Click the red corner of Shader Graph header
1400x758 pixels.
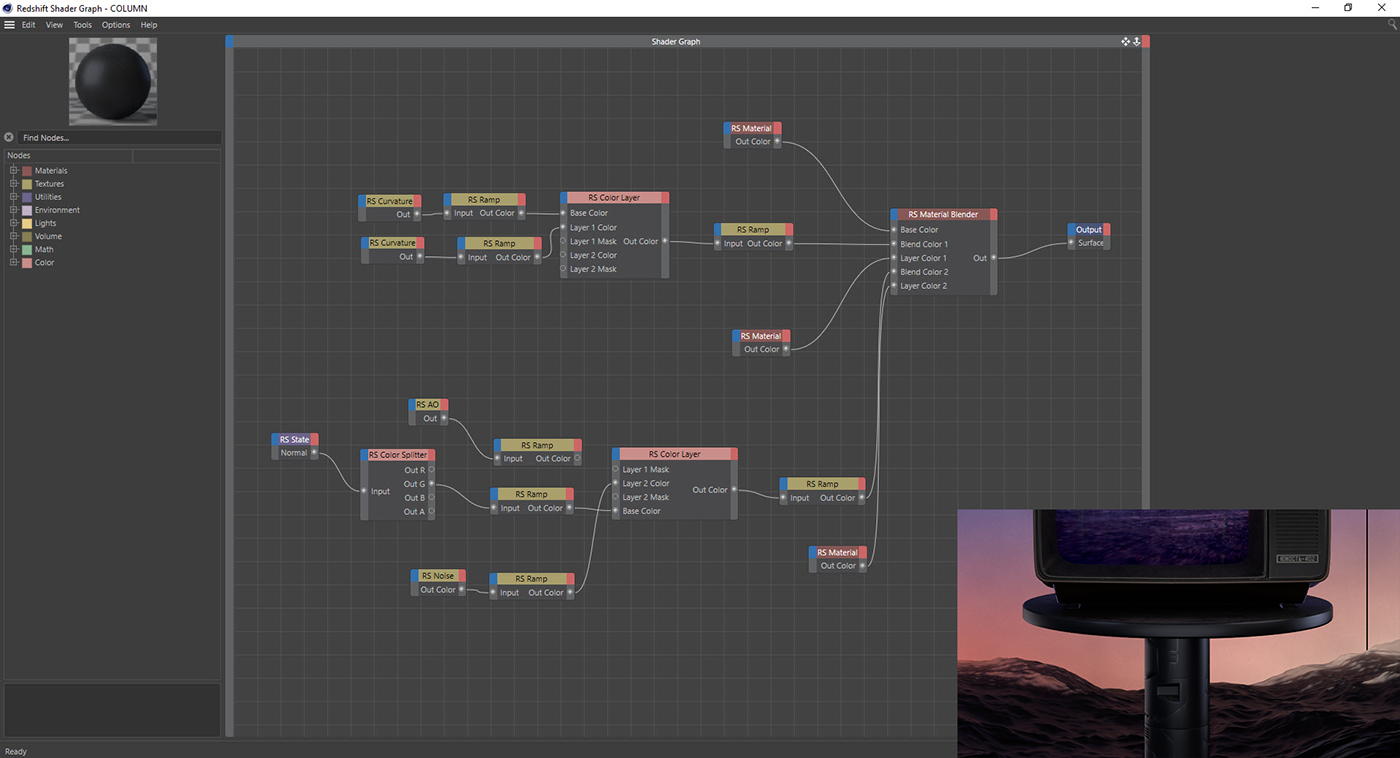(1146, 42)
